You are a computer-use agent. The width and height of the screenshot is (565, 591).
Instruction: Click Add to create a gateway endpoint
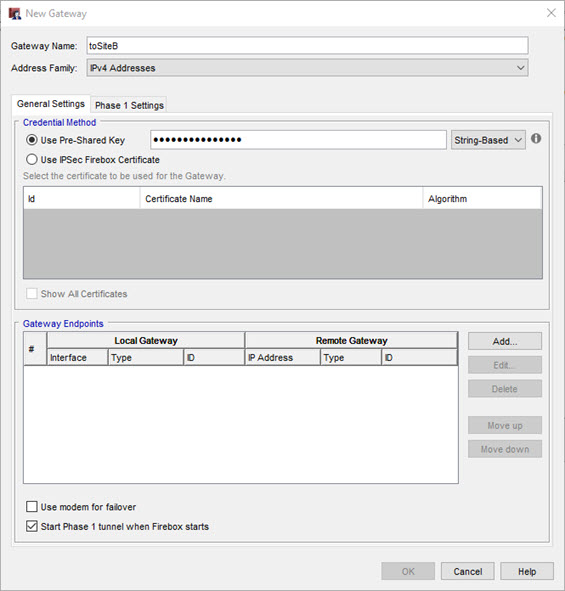point(505,341)
